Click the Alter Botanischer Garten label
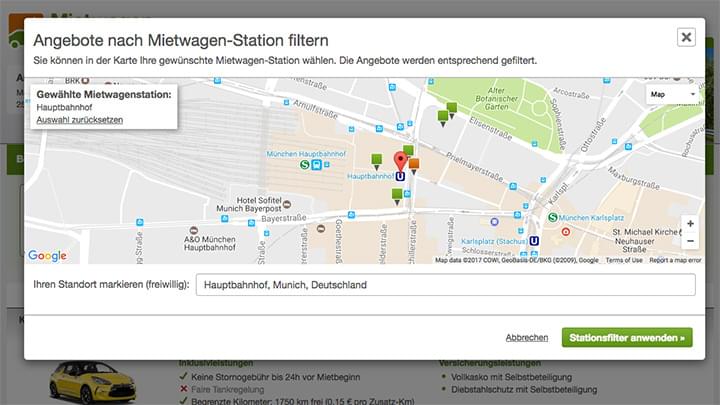 pos(496,98)
